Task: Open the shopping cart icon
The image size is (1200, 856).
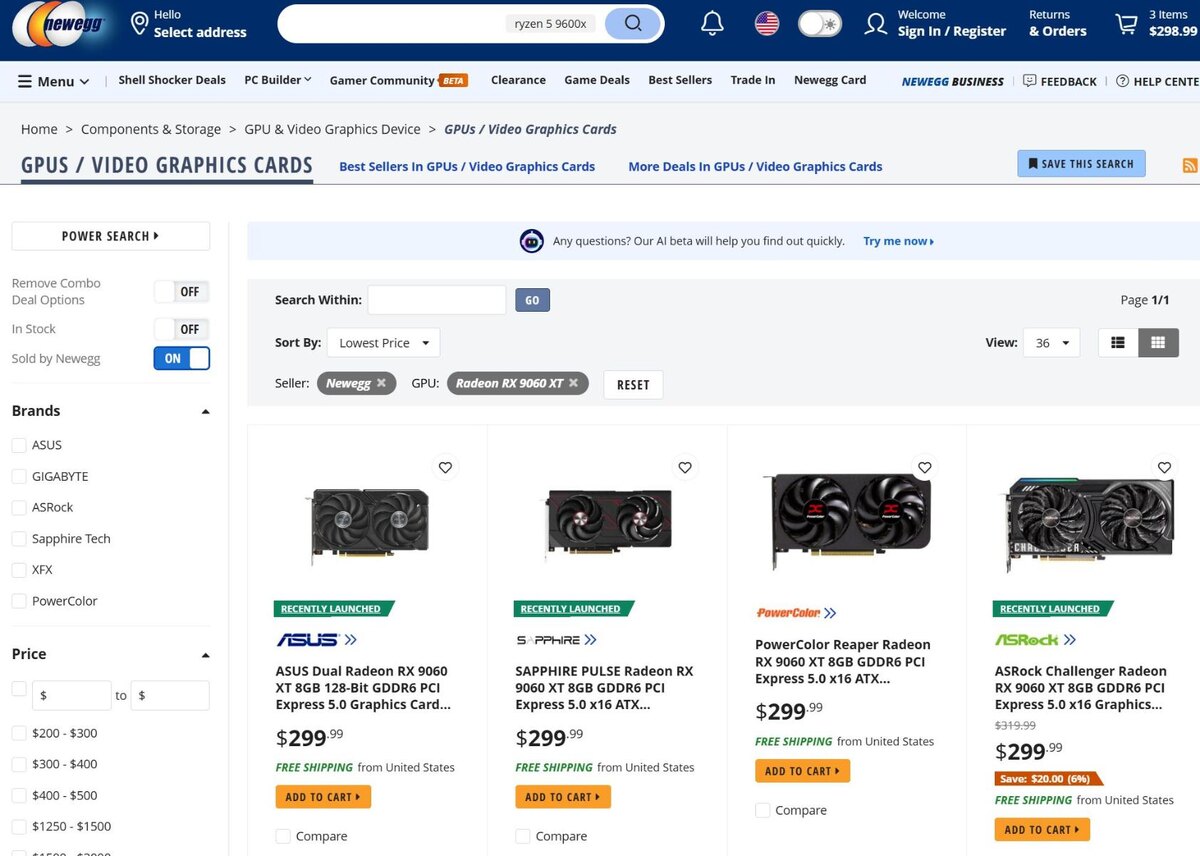Action: pos(1127,24)
